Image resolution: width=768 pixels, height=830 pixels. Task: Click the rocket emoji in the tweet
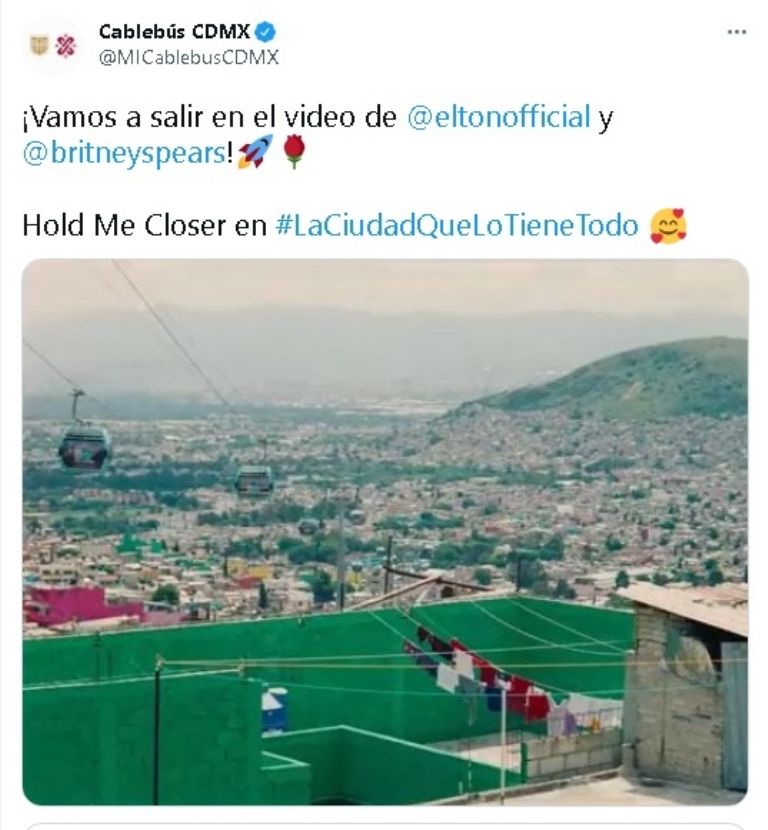point(254,153)
